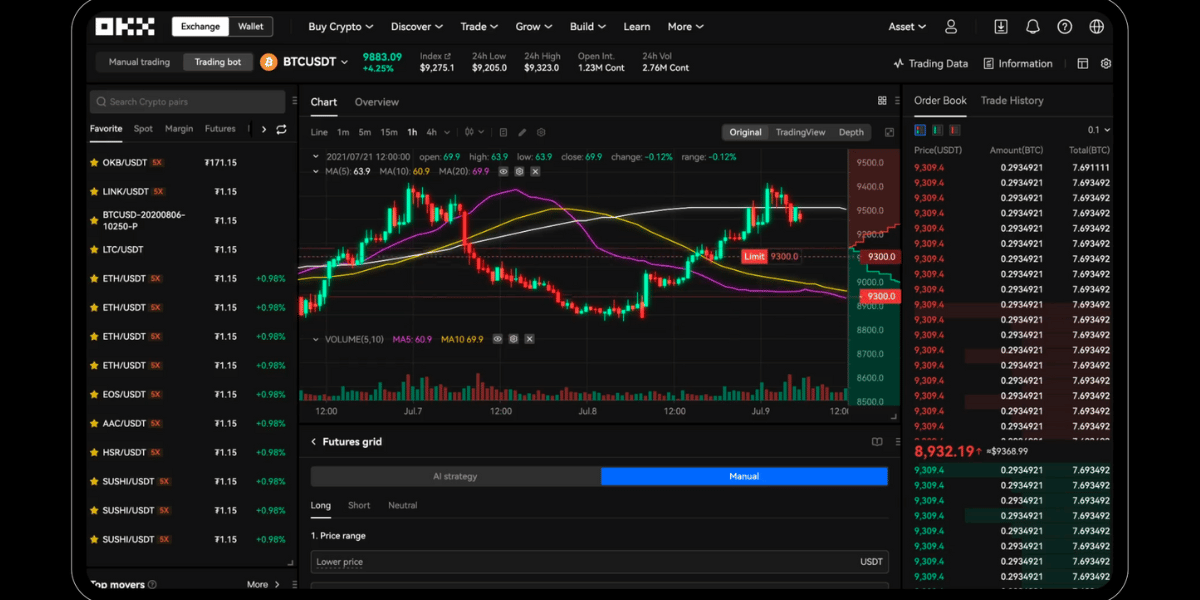Viewport: 1200px width, 600px height.
Task: Open BTCUSDT pair selector dropdown
Action: pyautogui.click(x=345, y=62)
